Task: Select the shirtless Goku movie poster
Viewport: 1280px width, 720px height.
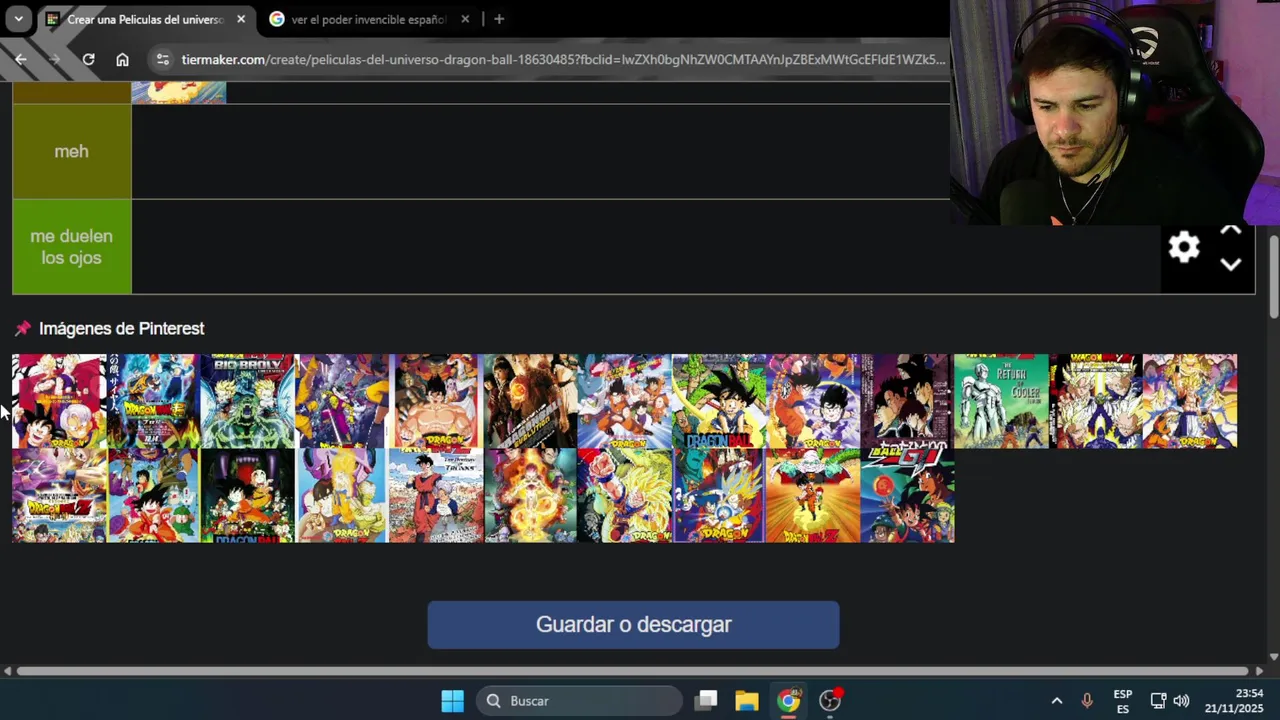Action: [436, 400]
